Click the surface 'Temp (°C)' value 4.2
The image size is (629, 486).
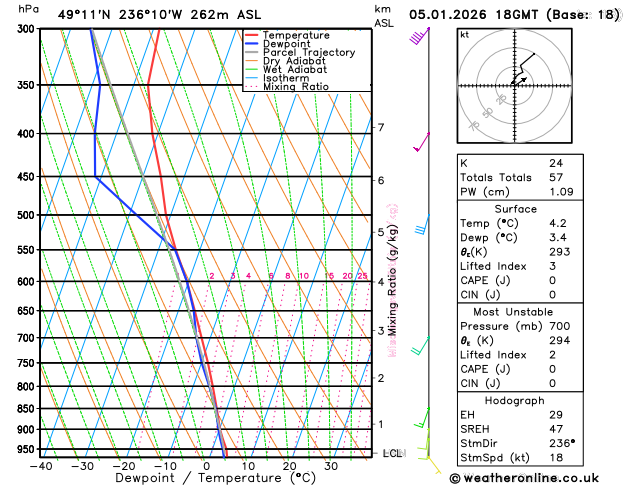click(558, 223)
